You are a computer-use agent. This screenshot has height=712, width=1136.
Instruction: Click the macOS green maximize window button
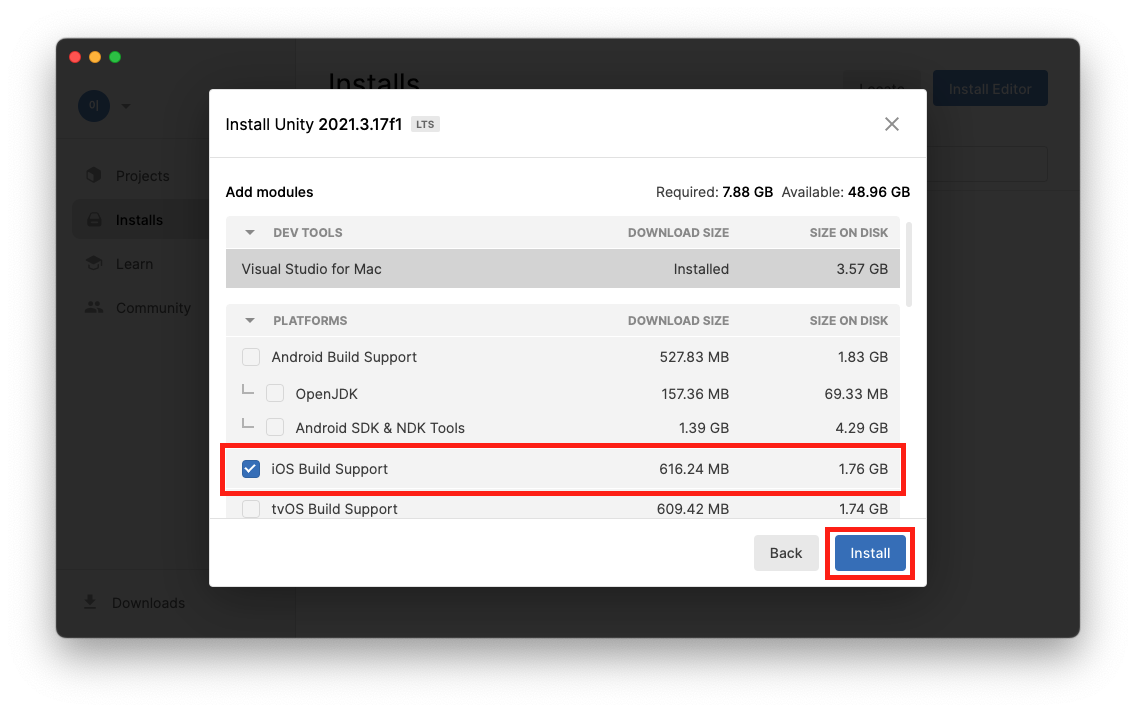(114, 57)
